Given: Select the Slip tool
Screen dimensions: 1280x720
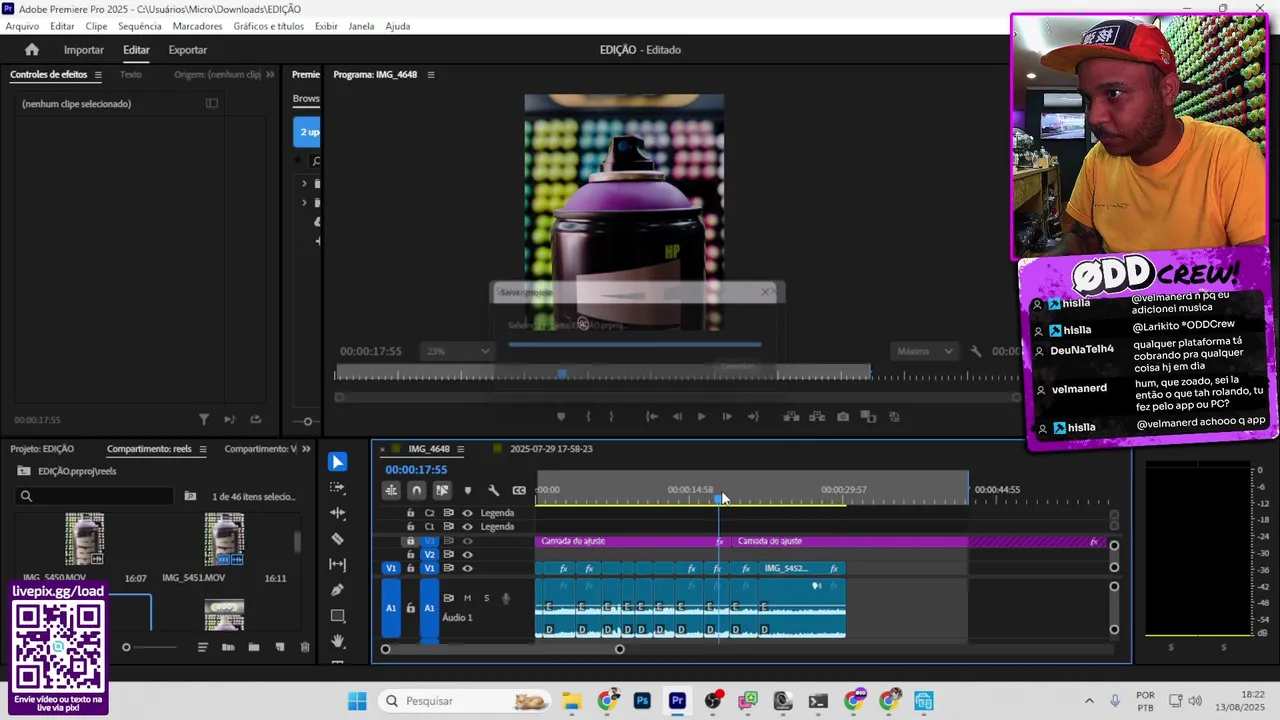Looking at the screenshot, I should [x=337, y=565].
